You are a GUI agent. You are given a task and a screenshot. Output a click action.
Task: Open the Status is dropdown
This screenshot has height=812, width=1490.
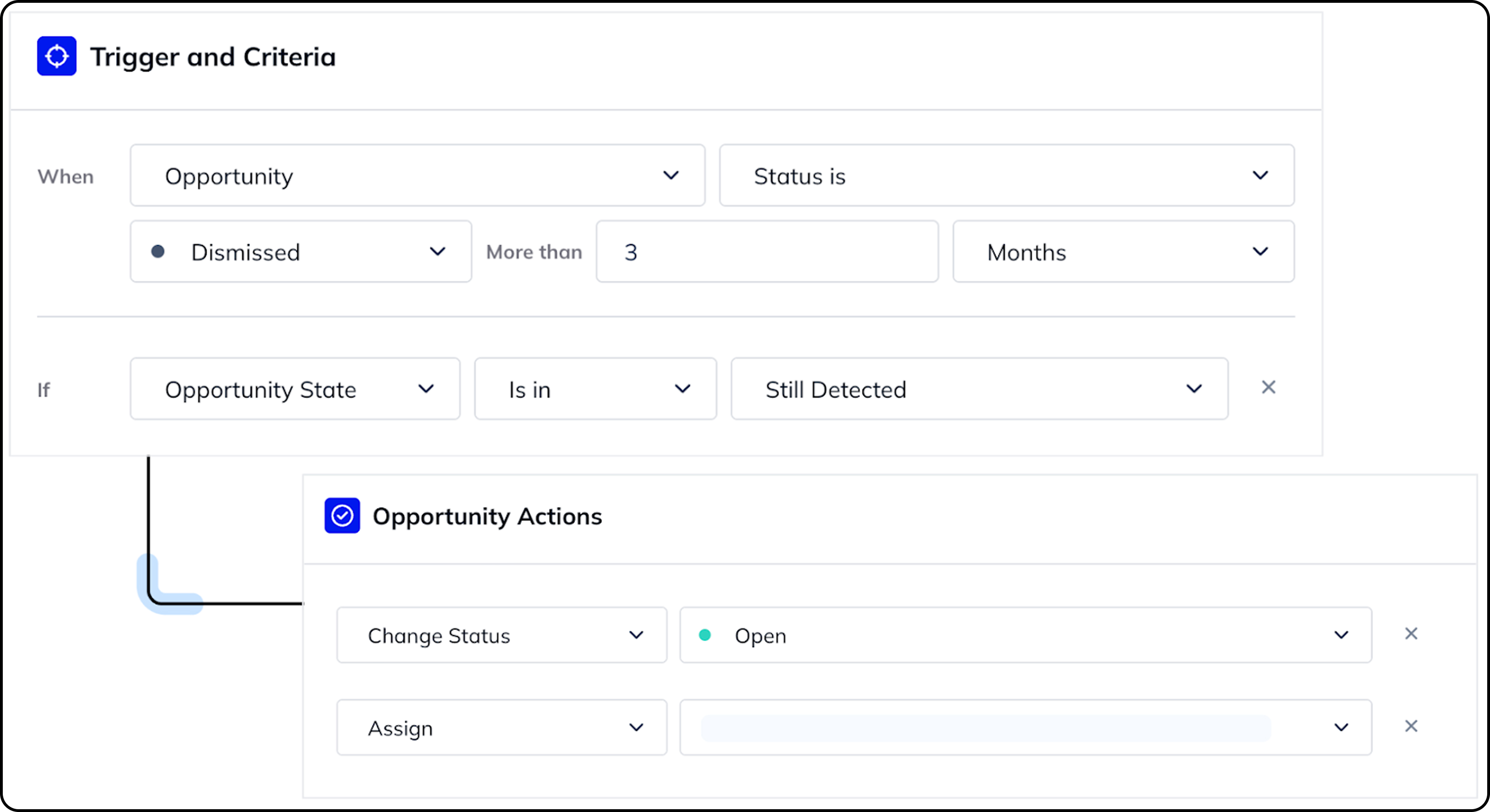click(1006, 175)
